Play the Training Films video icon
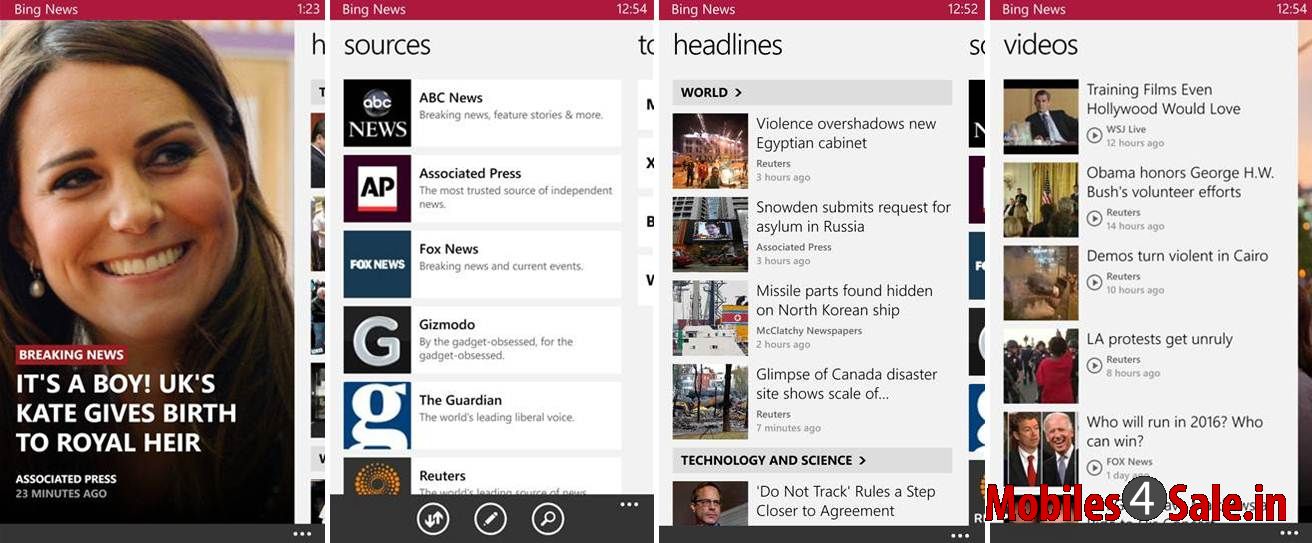 [x=1095, y=135]
